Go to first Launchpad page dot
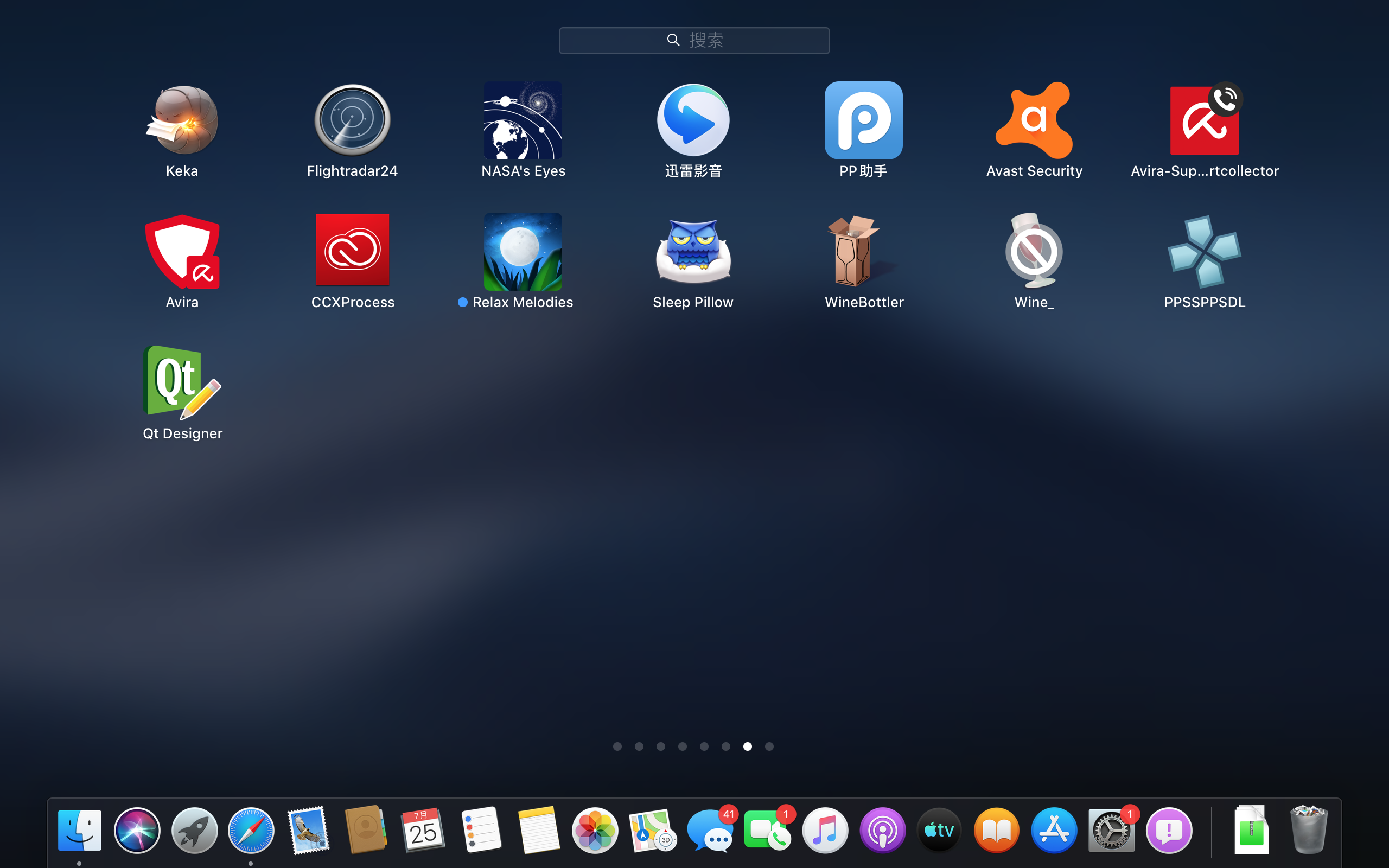The width and height of the screenshot is (1389, 868). [x=617, y=746]
